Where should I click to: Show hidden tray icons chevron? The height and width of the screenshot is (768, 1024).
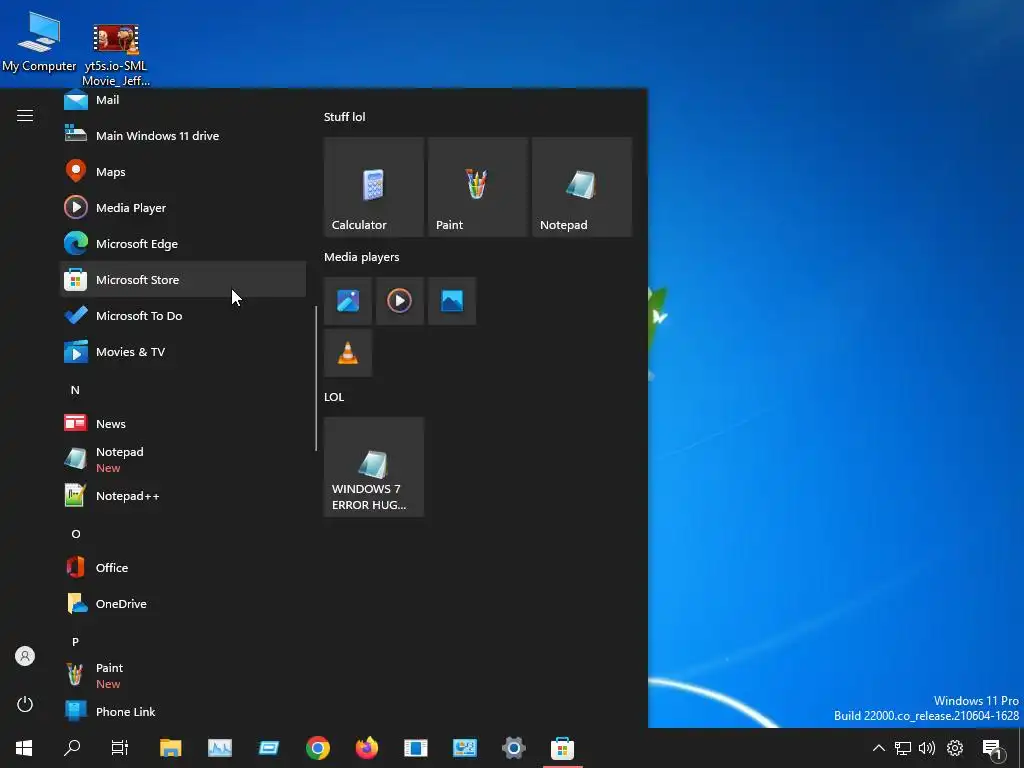[879, 748]
